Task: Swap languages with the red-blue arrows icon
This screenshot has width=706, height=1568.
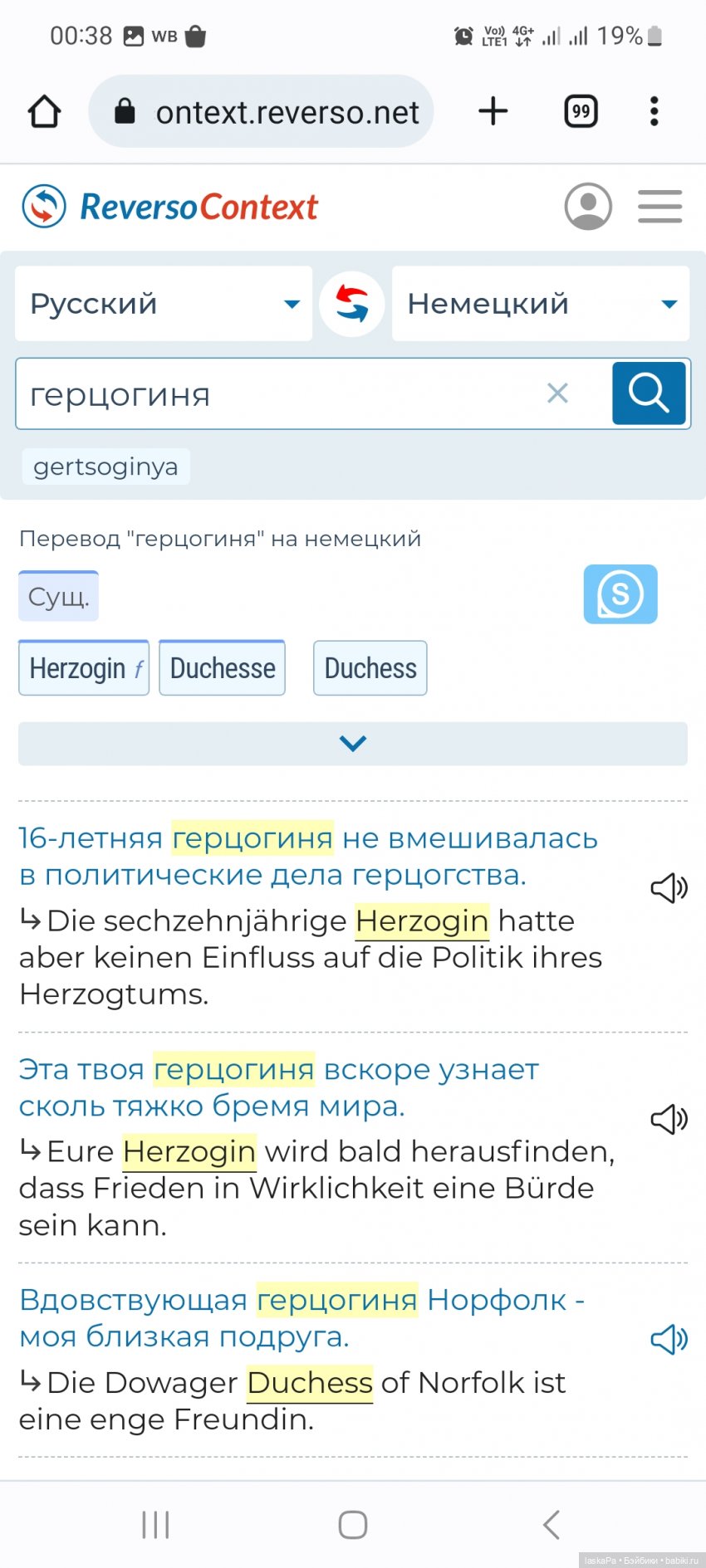Action: coord(352,304)
